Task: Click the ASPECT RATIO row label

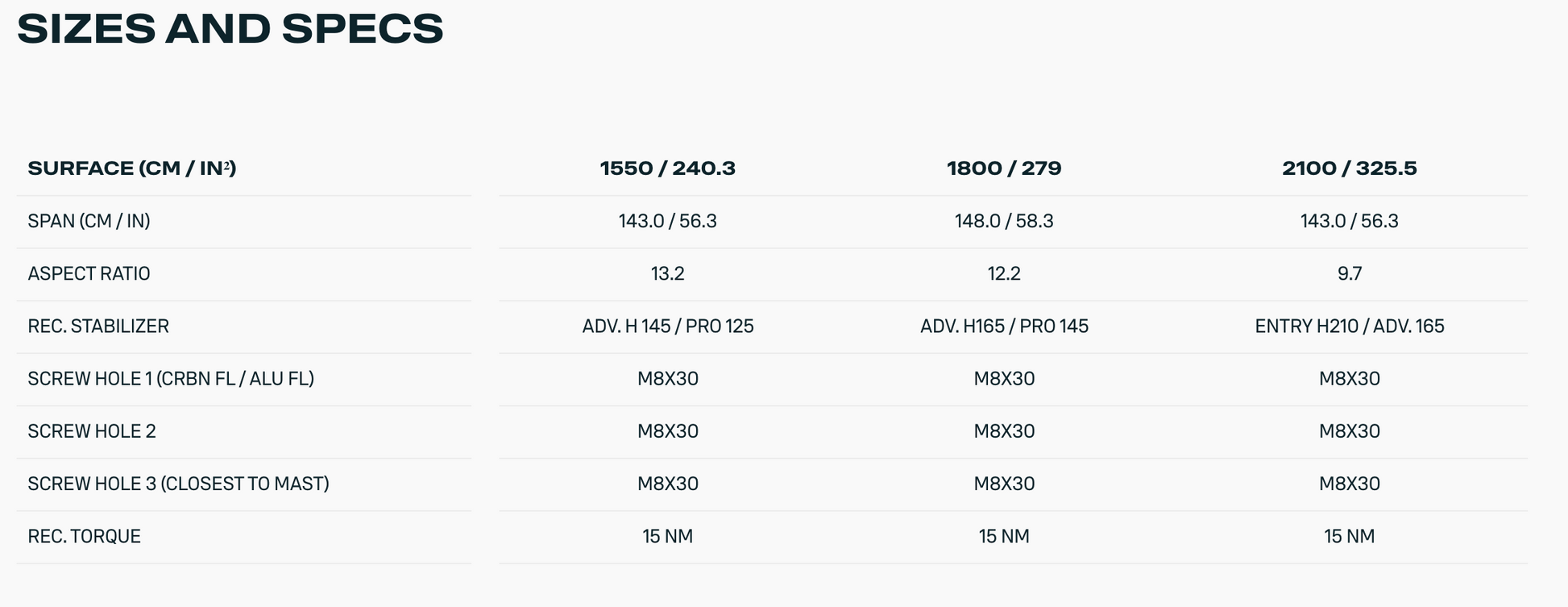Action: pyautogui.click(x=89, y=274)
